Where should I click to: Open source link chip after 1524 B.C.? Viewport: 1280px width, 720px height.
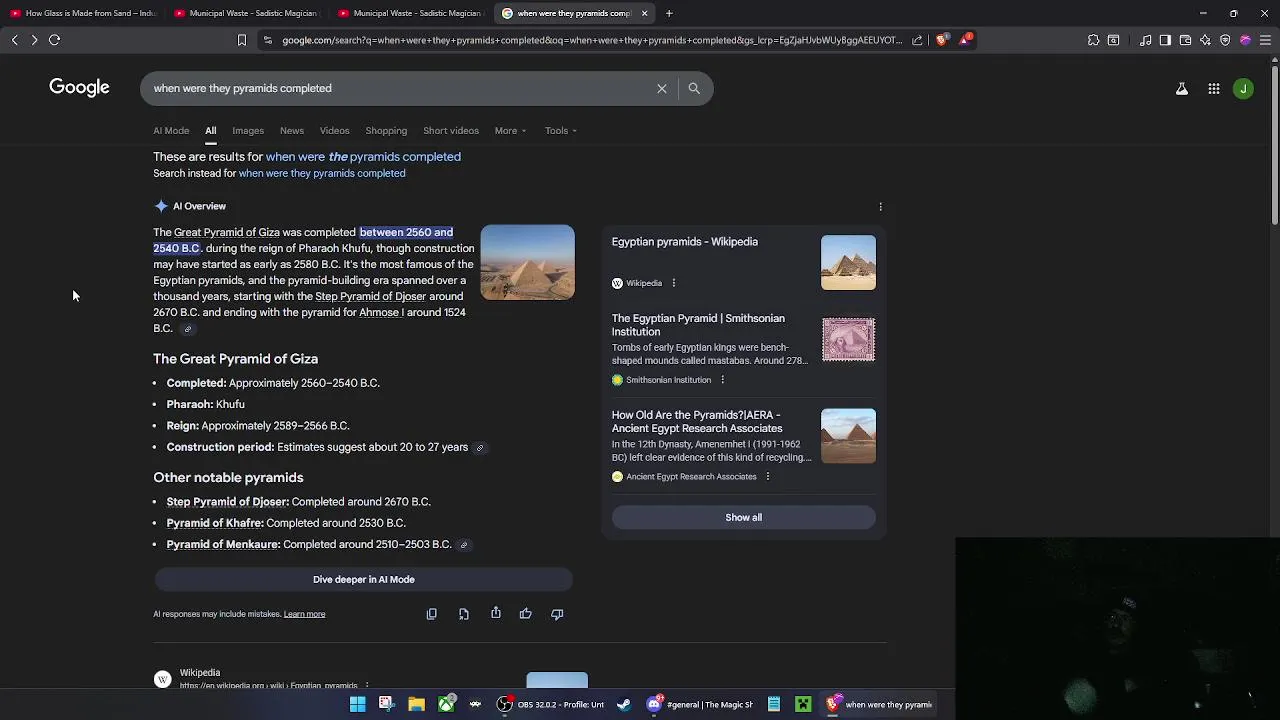pos(187,329)
